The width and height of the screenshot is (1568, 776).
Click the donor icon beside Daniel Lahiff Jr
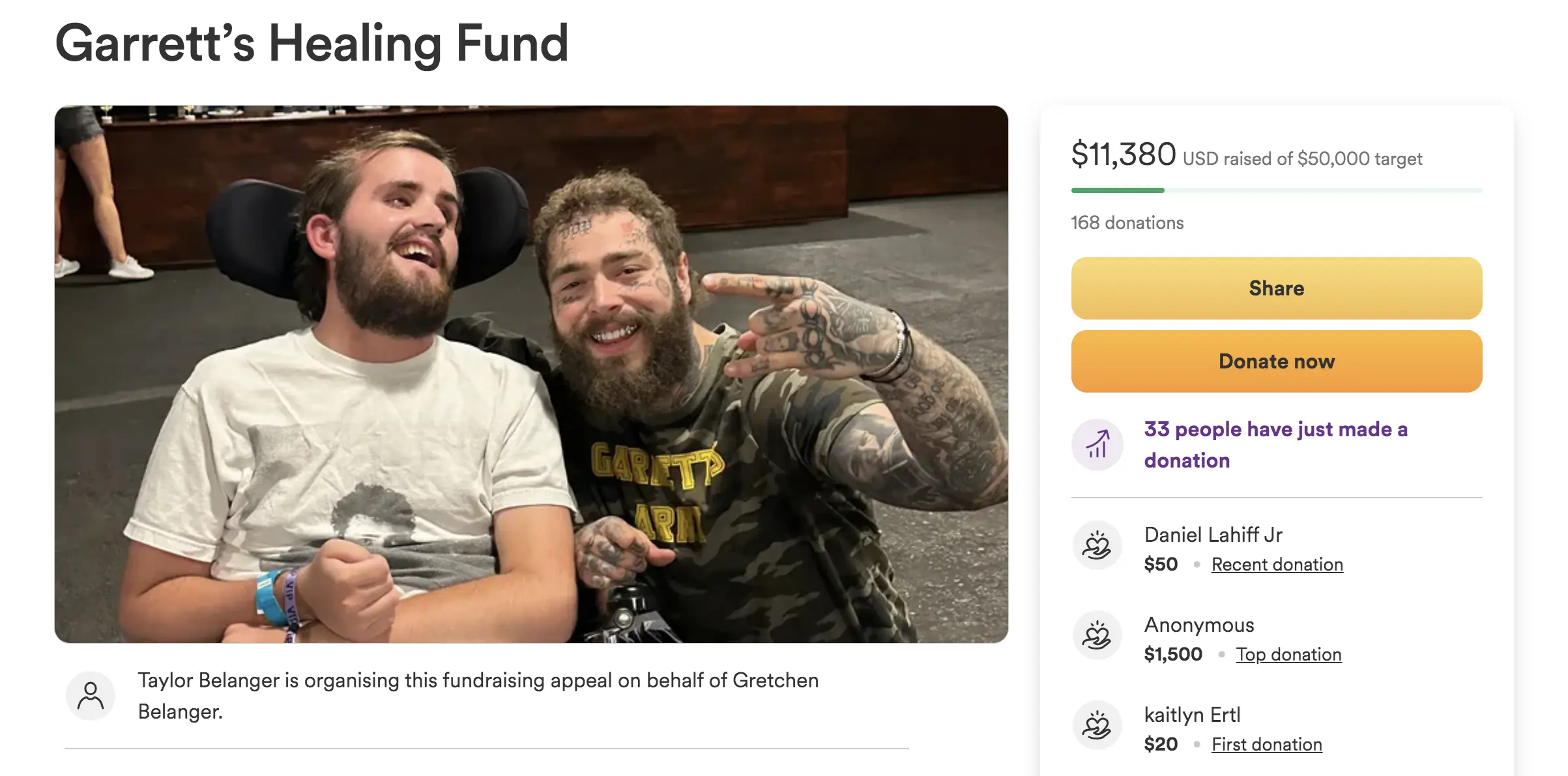[1097, 545]
